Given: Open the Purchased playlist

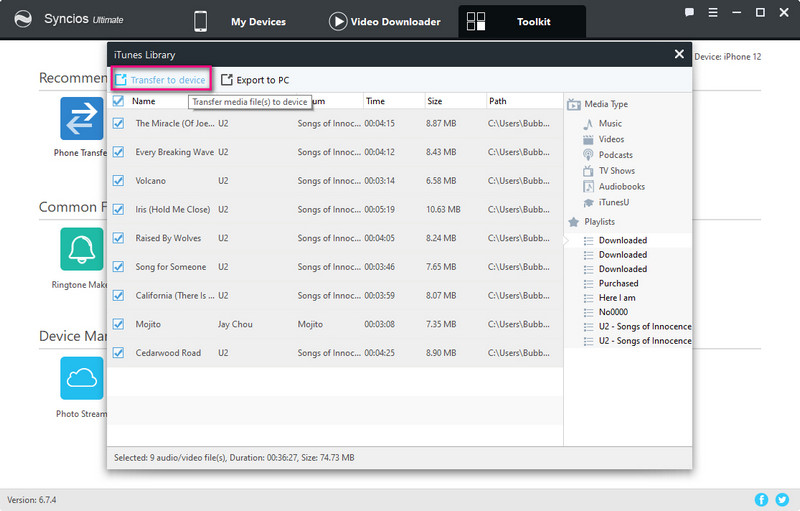Looking at the screenshot, I should 618,284.
